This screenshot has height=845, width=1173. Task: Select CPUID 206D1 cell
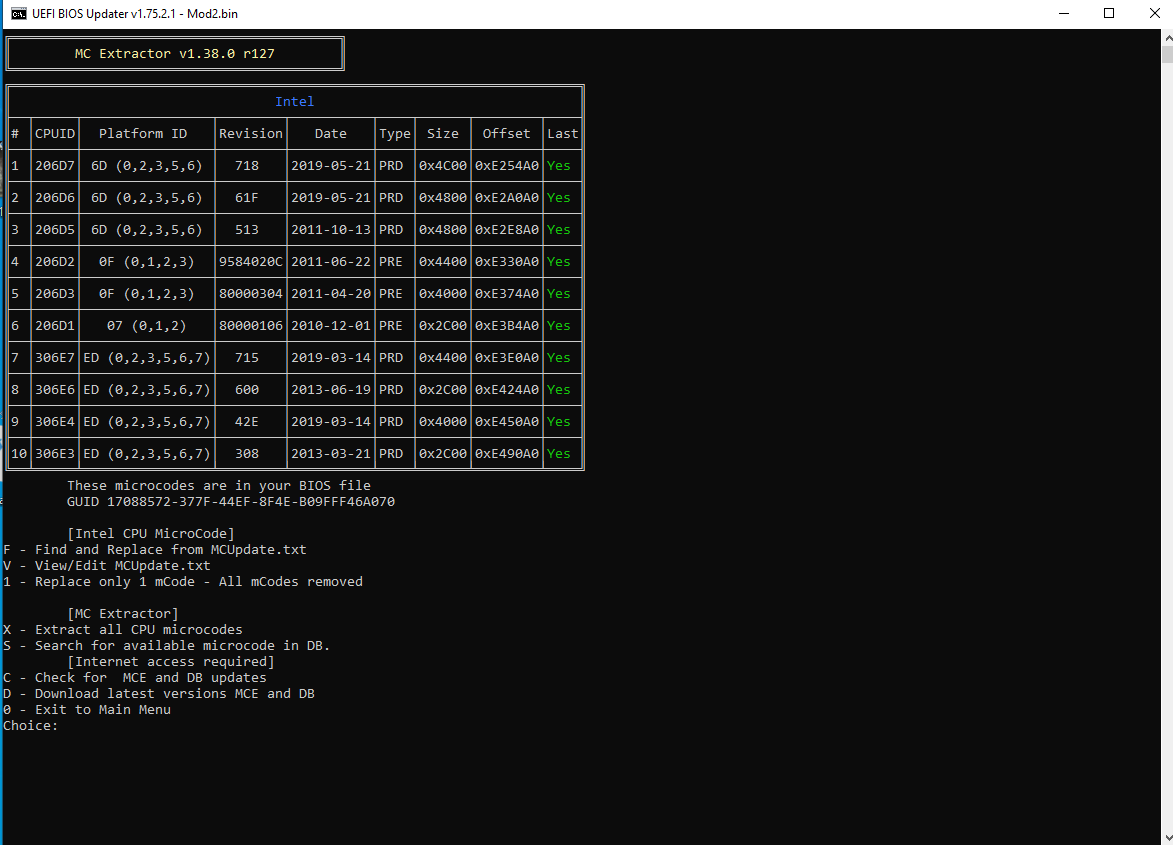coord(55,326)
